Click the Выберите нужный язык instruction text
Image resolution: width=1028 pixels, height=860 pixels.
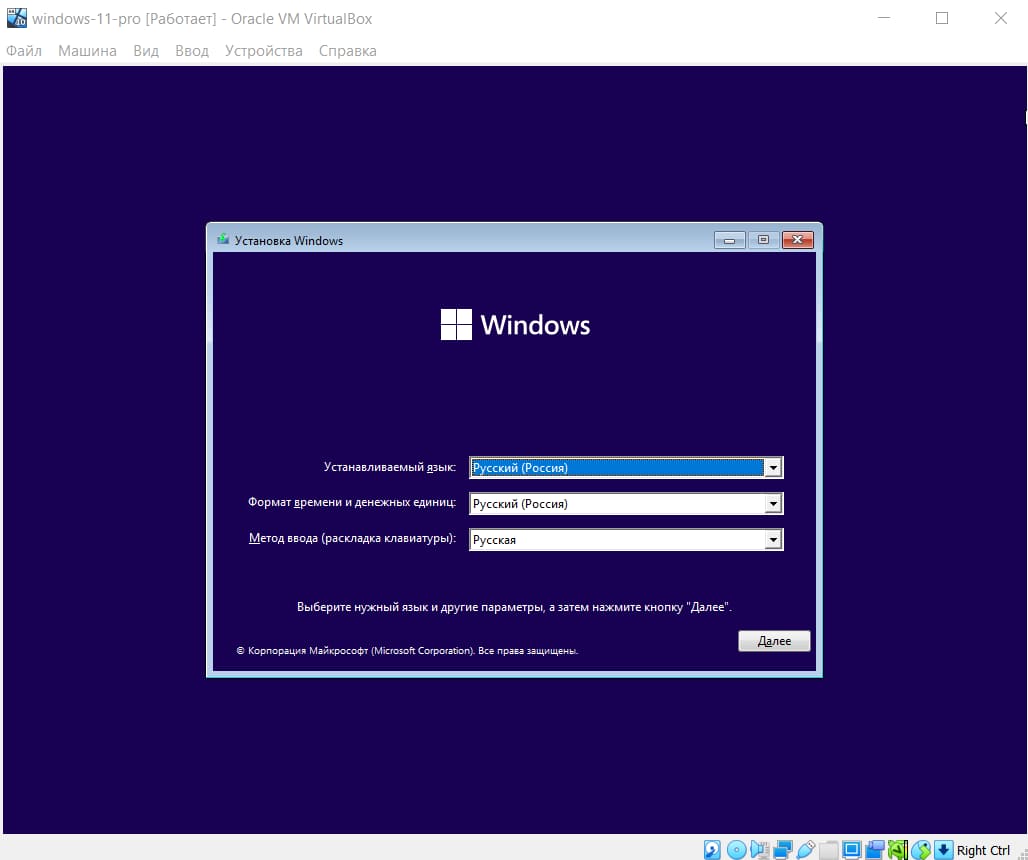pyautogui.click(x=514, y=607)
